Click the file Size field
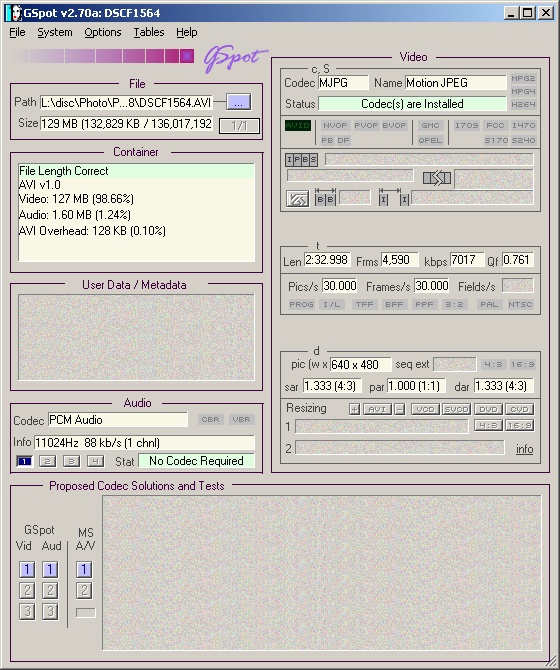Screen dimensions: 560x670 [x=126, y=124]
